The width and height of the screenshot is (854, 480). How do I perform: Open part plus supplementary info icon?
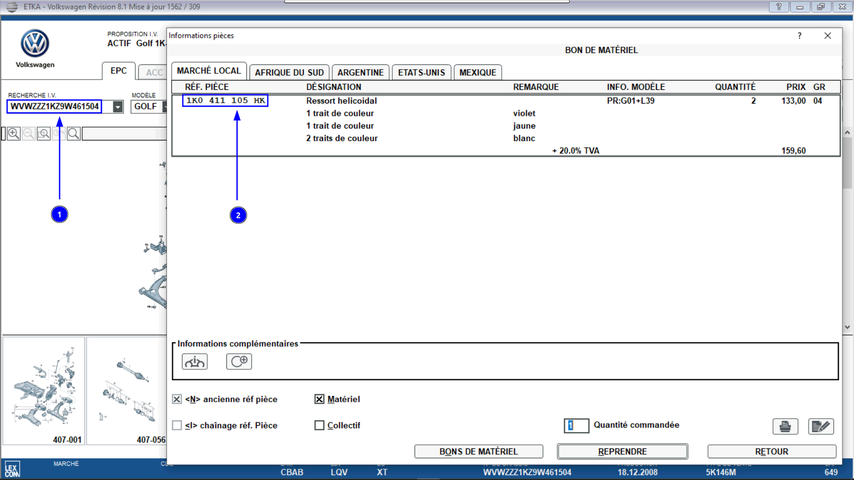(239, 361)
